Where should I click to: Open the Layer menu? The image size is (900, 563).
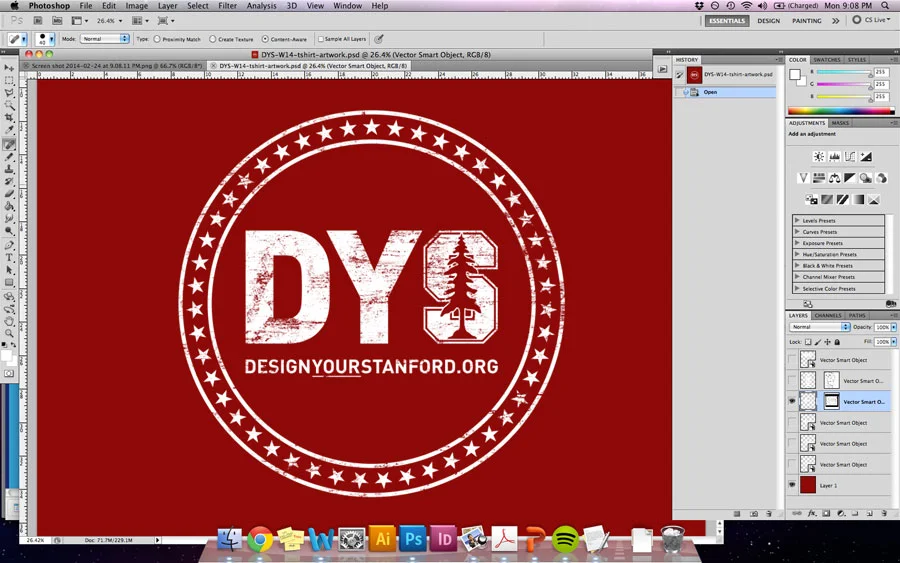[x=167, y=6]
